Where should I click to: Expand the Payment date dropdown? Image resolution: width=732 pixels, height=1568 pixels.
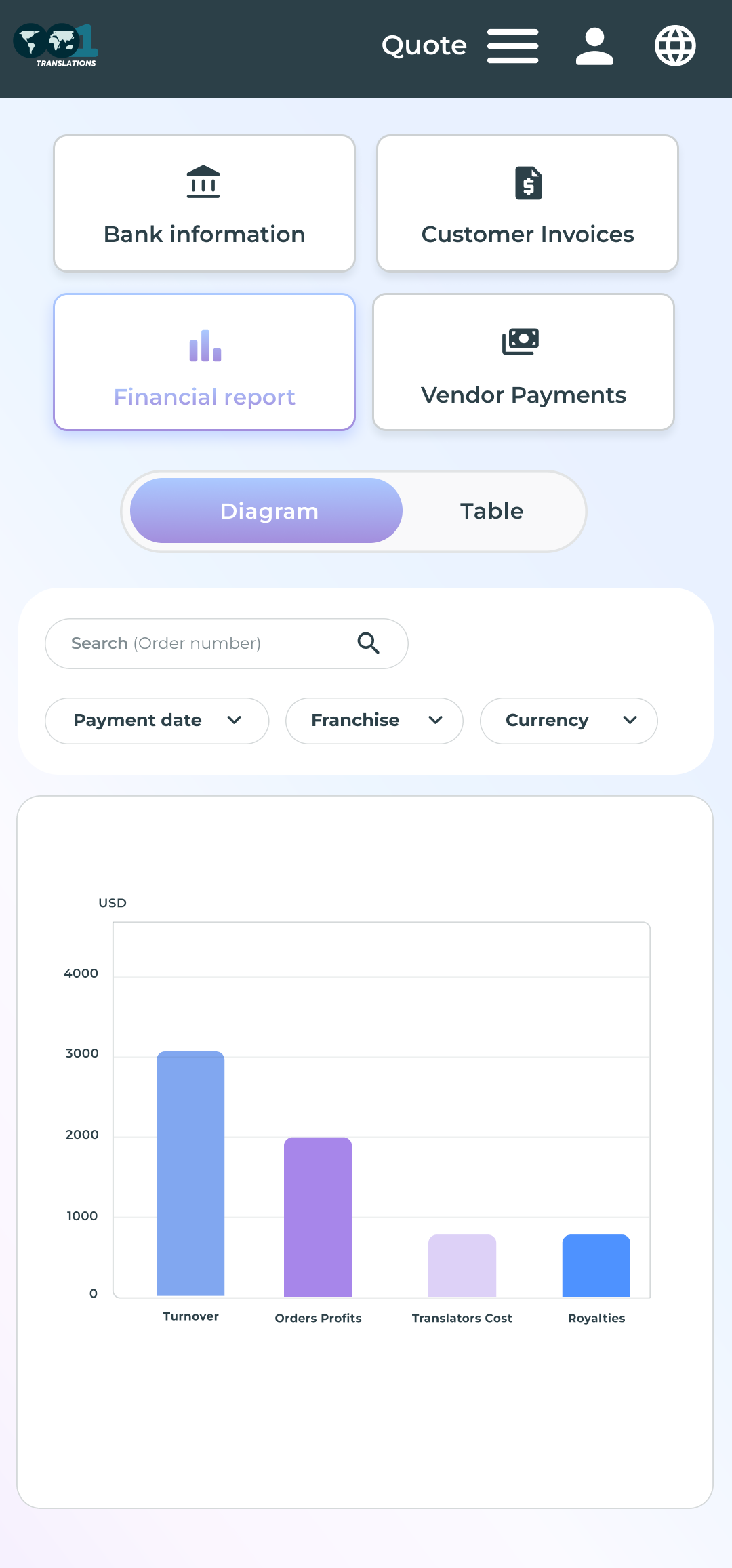157,721
